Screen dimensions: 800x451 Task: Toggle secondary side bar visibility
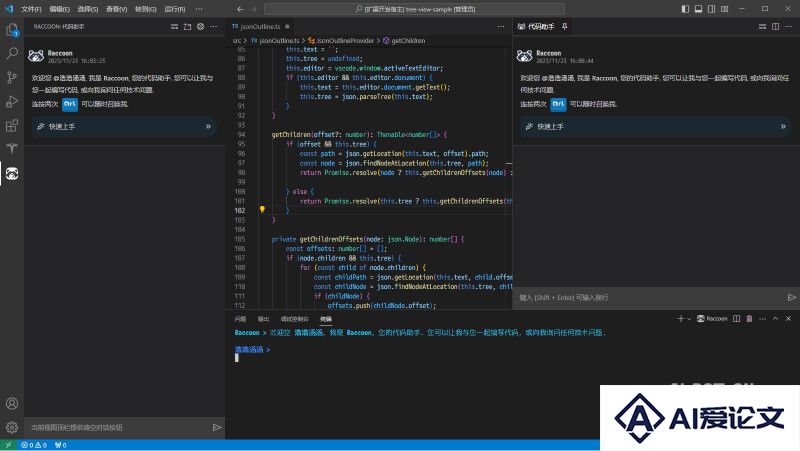(711, 9)
